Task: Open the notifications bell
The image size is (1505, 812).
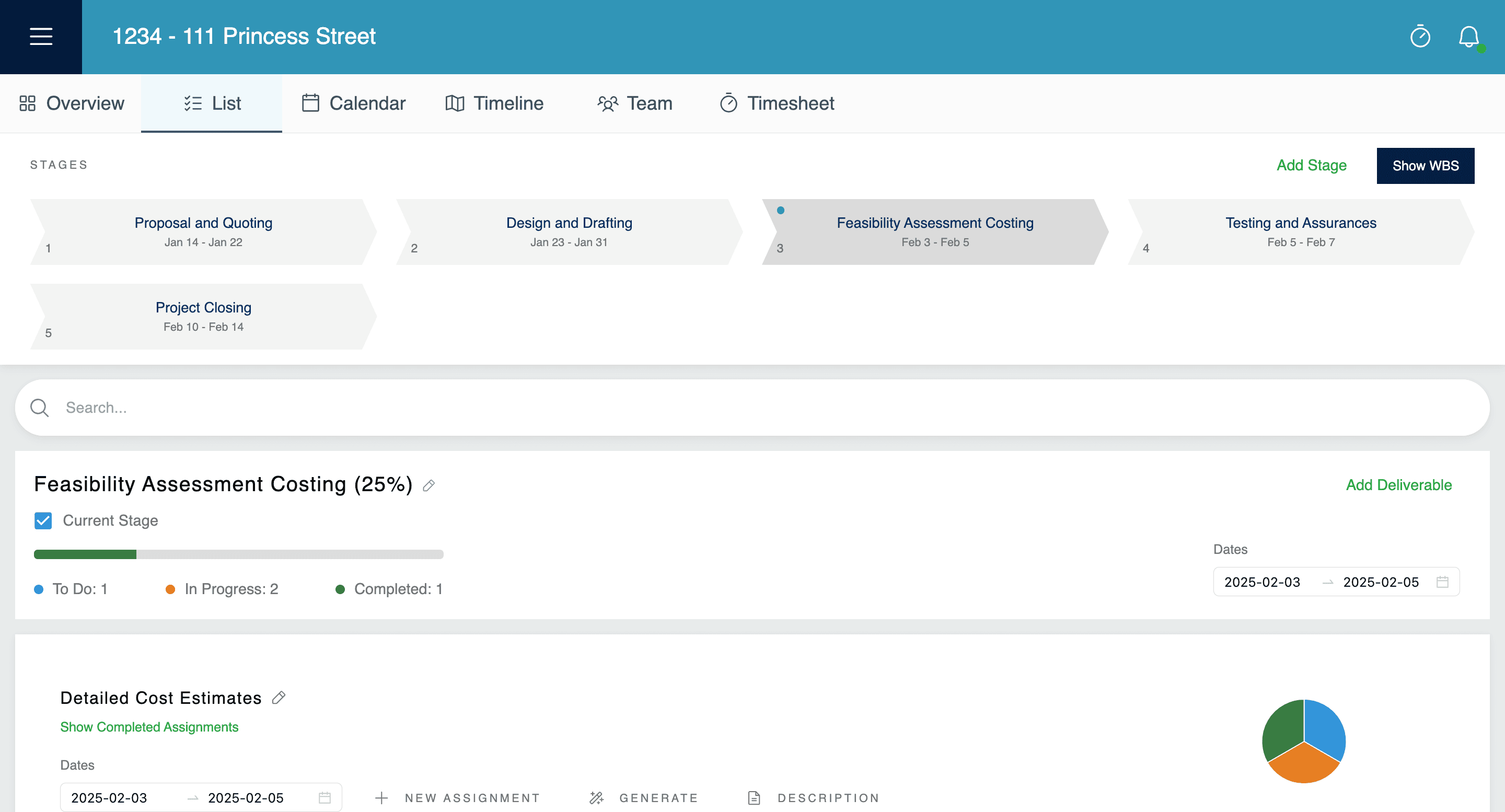Action: 1469,36
